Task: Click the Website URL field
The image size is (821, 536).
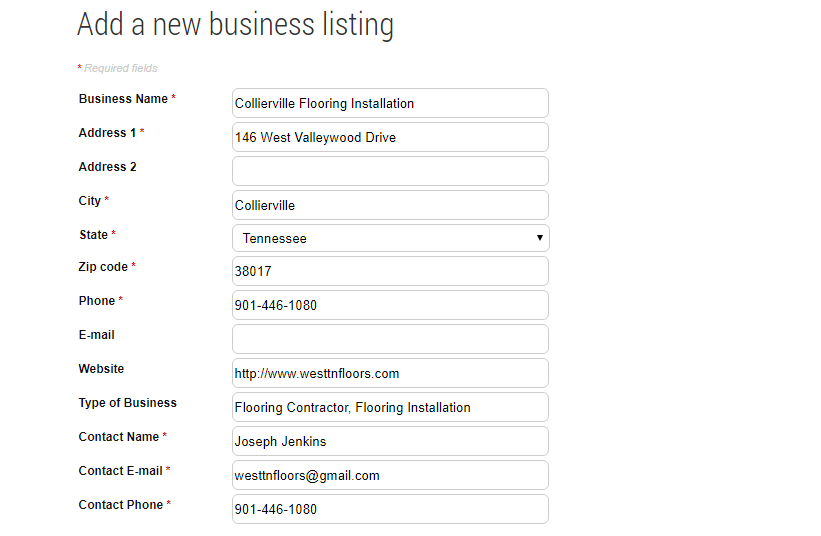Action: 391,373
